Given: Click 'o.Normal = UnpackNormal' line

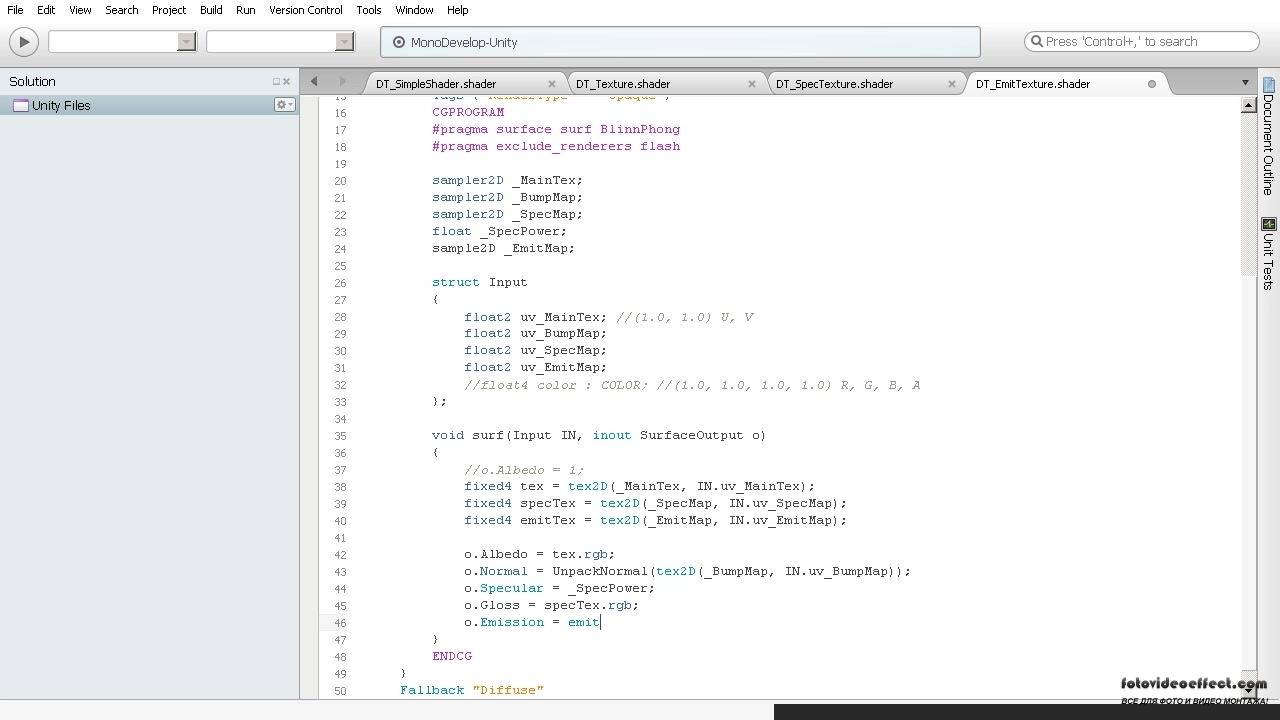Looking at the screenshot, I should click(x=687, y=571).
